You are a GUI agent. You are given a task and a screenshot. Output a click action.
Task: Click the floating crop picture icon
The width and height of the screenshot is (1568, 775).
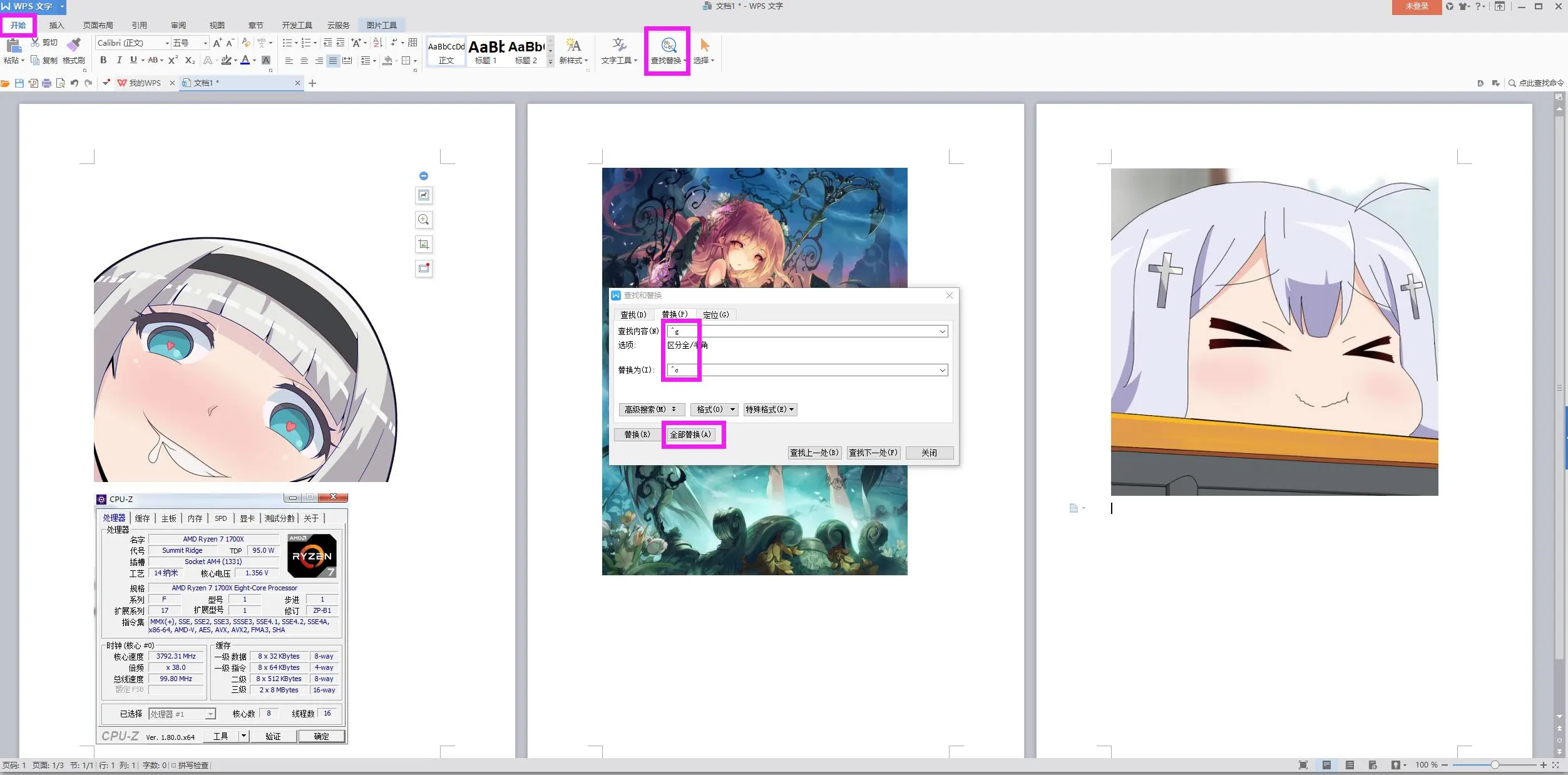[x=424, y=244]
